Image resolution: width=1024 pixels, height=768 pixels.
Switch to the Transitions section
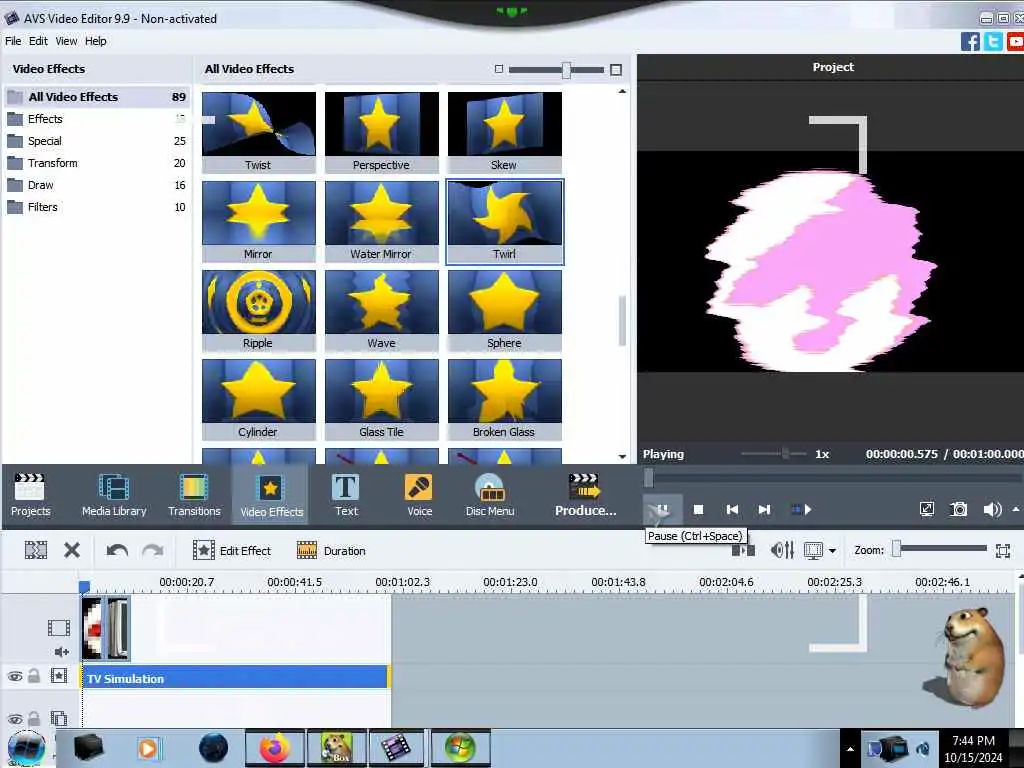coord(194,494)
